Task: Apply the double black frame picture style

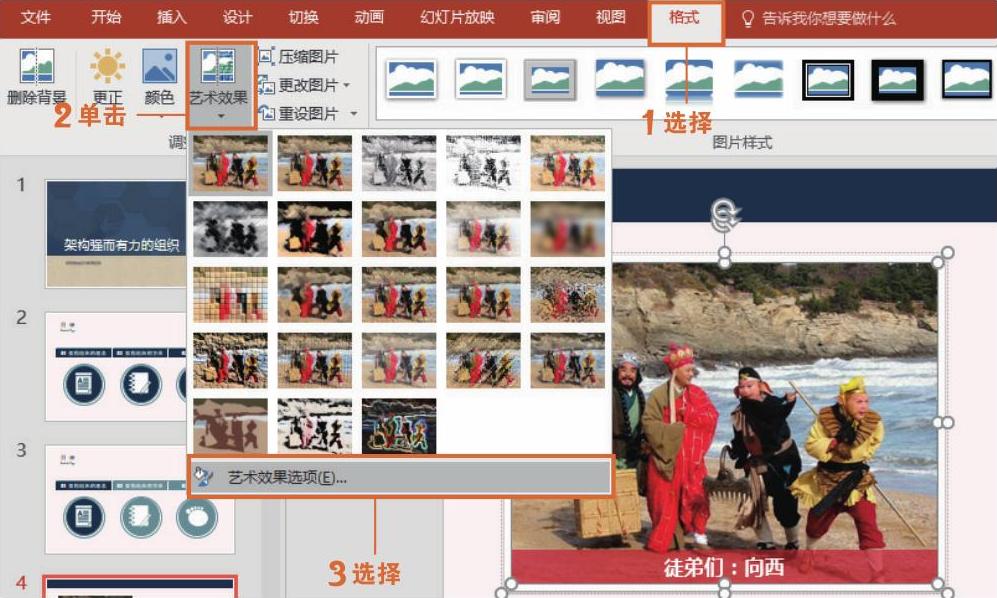Action: 828,80
